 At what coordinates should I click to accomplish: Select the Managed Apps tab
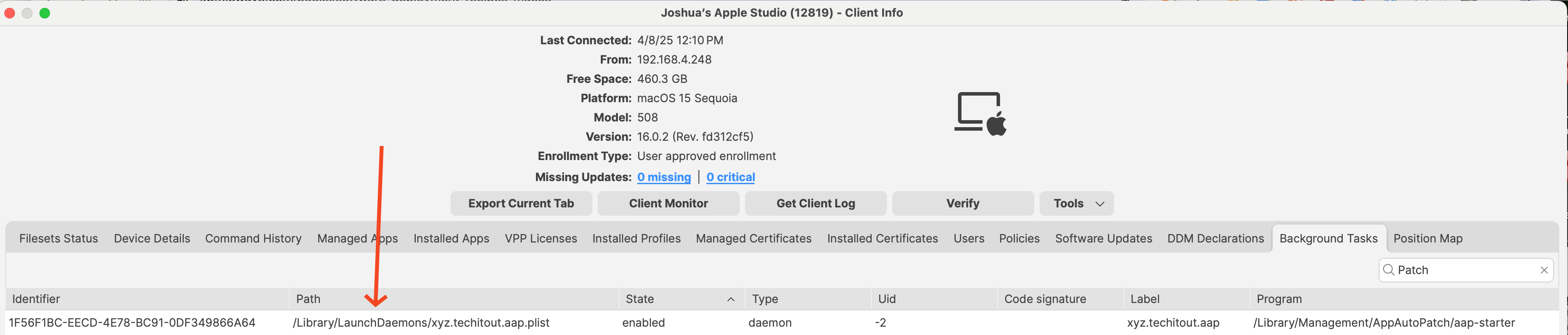click(358, 239)
